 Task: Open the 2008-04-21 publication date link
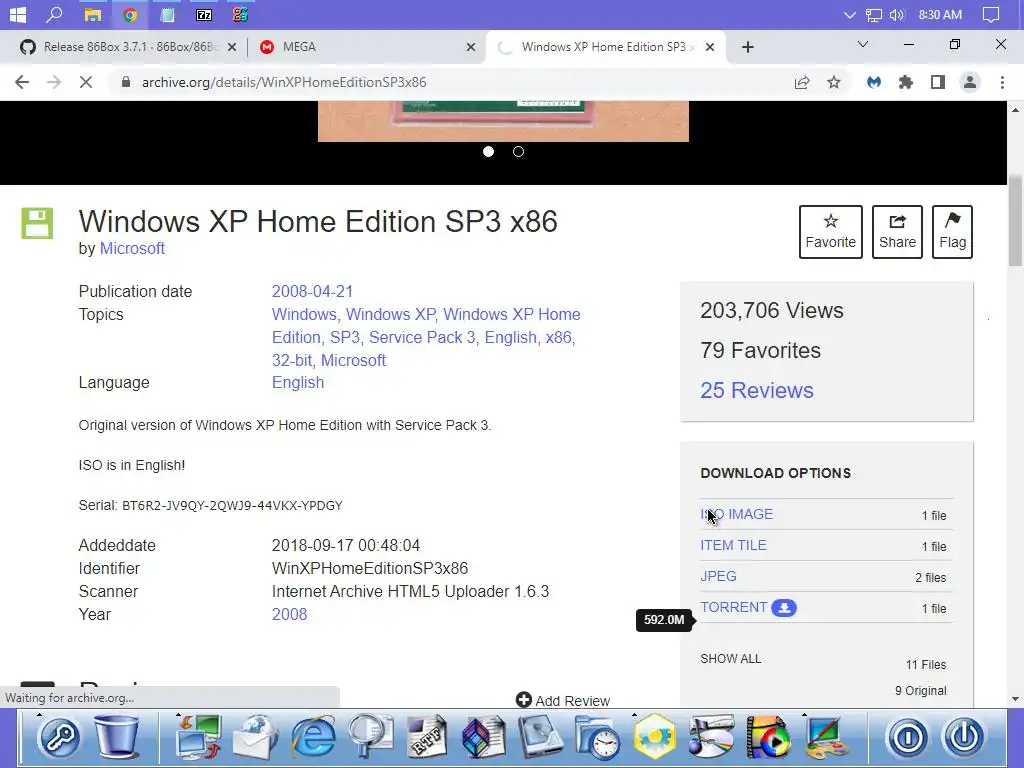(312, 291)
